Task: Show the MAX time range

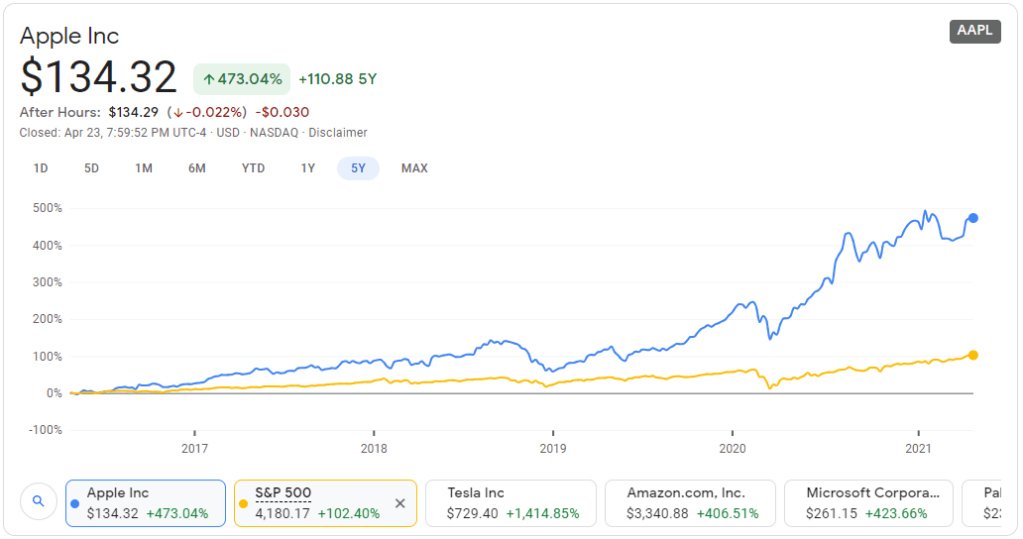Action: coord(414,168)
